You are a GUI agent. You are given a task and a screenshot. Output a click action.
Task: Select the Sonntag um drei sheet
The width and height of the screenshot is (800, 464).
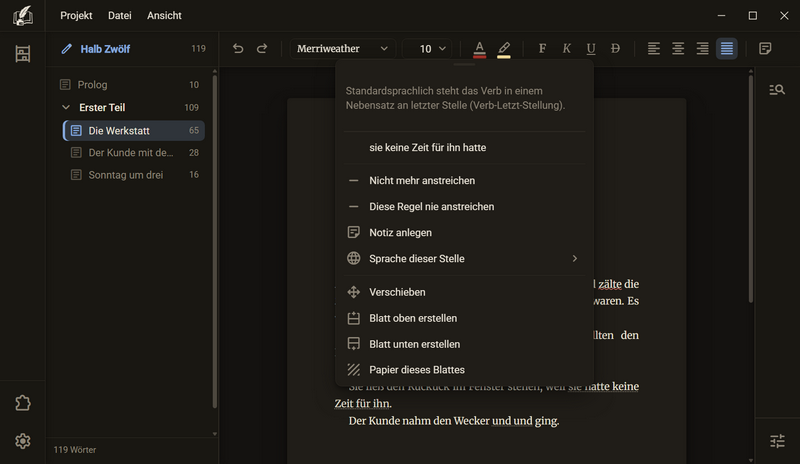[134, 175]
